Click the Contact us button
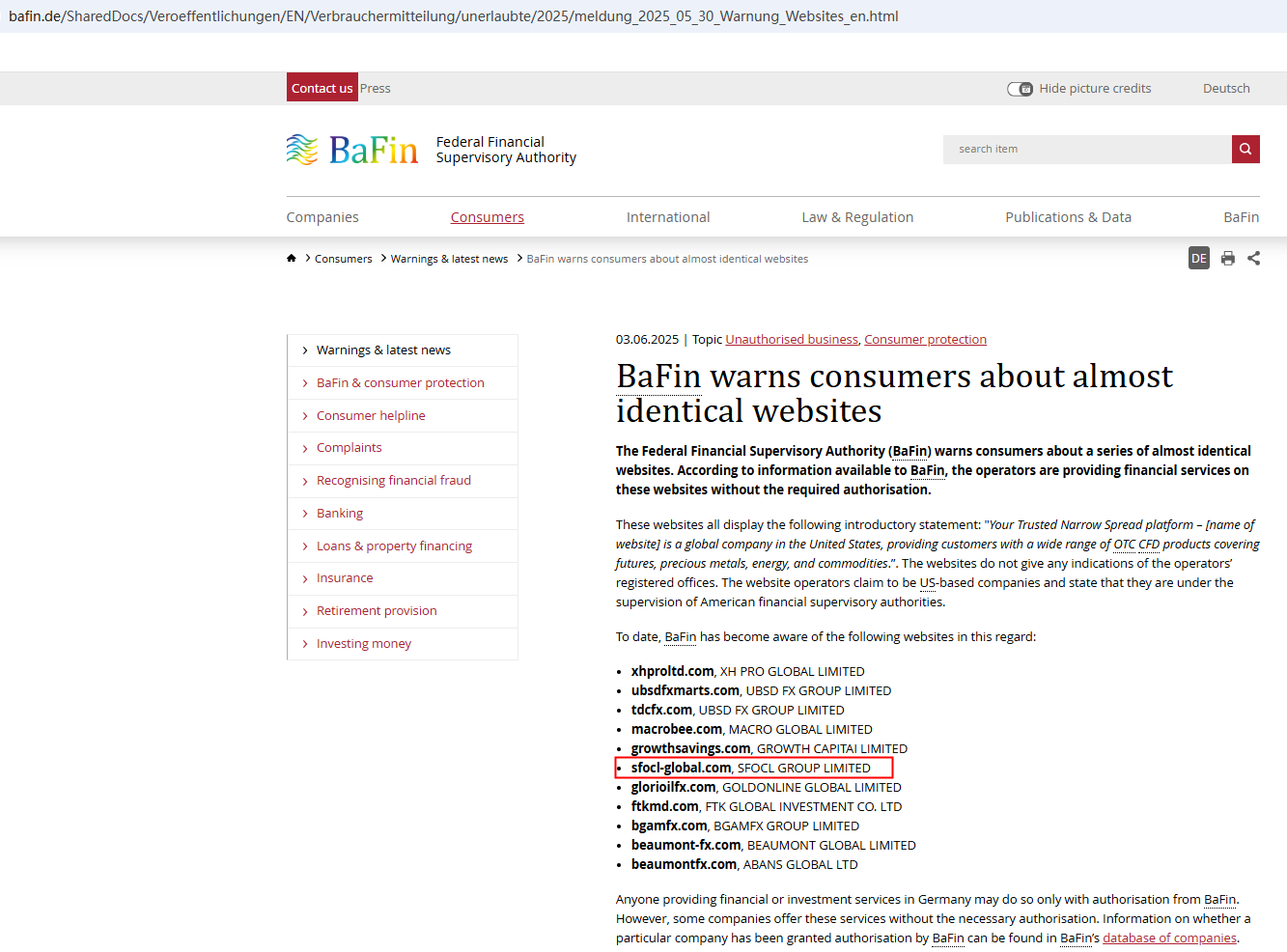The image size is (1287, 952). (322, 88)
